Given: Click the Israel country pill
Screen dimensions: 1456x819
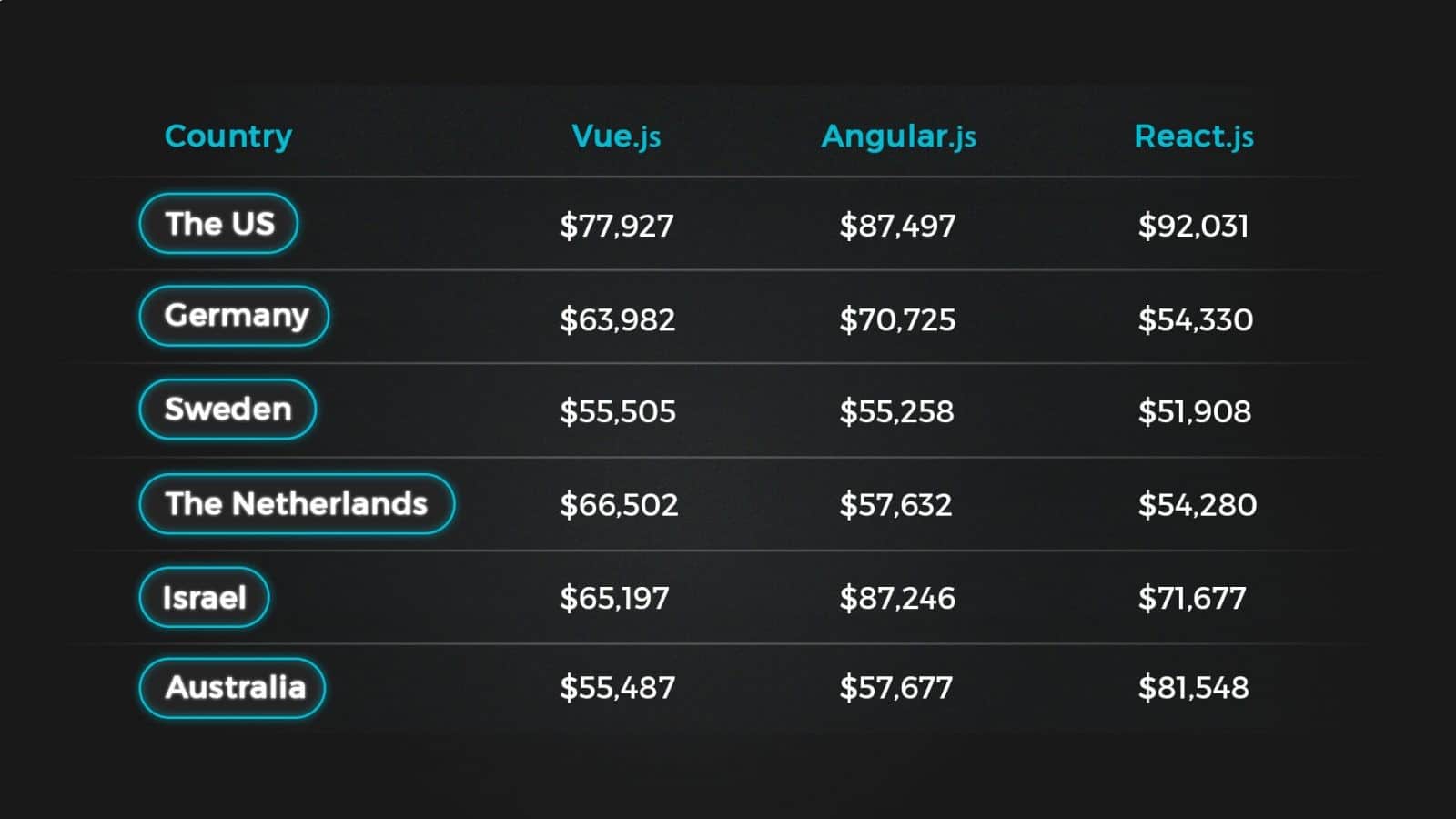Looking at the screenshot, I should click(204, 597).
